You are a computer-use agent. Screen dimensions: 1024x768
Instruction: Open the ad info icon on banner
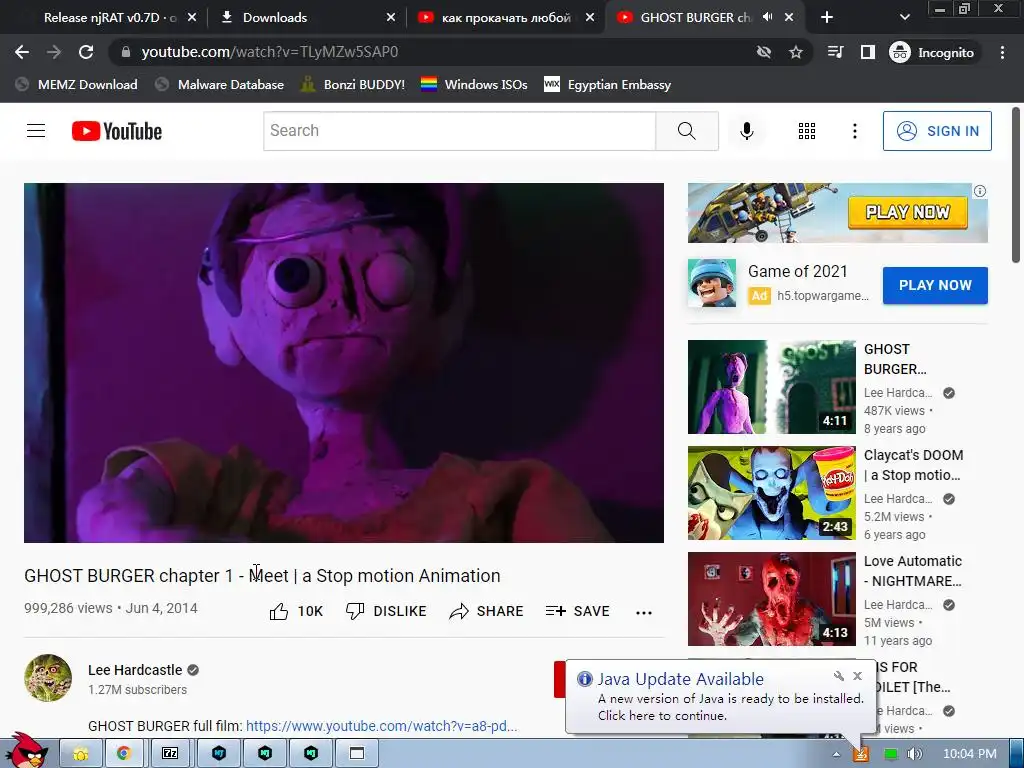click(980, 191)
